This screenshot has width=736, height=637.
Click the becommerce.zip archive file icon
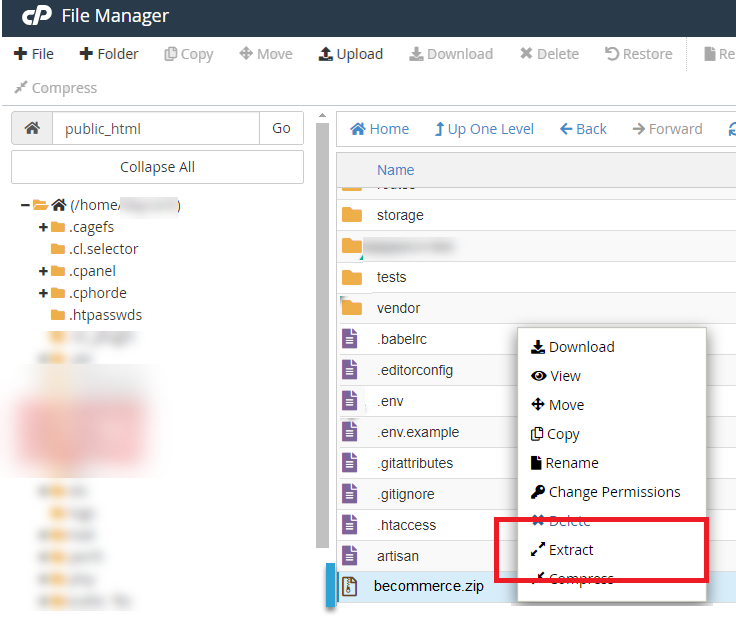[350, 586]
